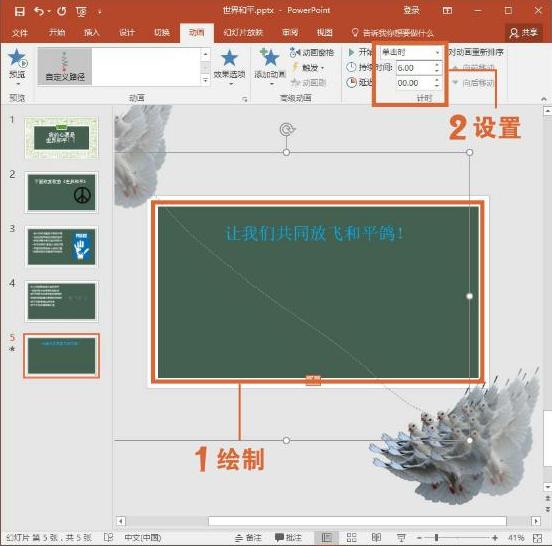The height and width of the screenshot is (546, 552).
Task: Switch to Normal view icon
Action: (x=327, y=538)
